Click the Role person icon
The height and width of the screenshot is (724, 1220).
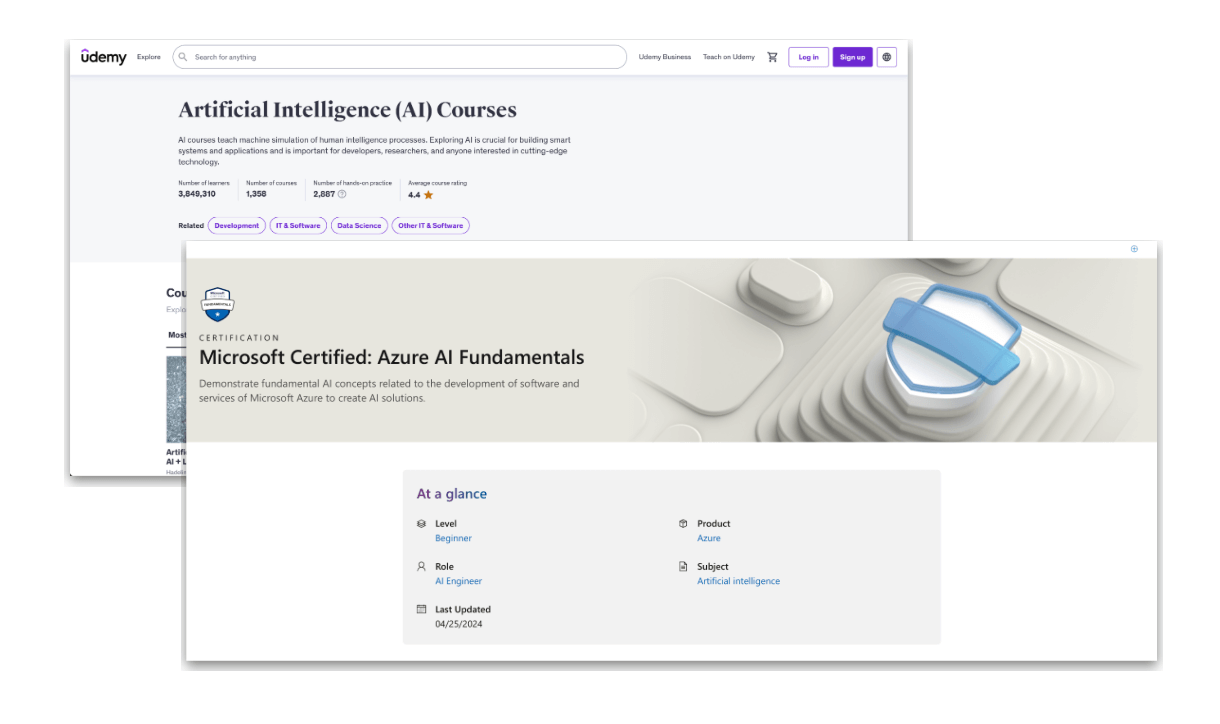coord(421,566)
